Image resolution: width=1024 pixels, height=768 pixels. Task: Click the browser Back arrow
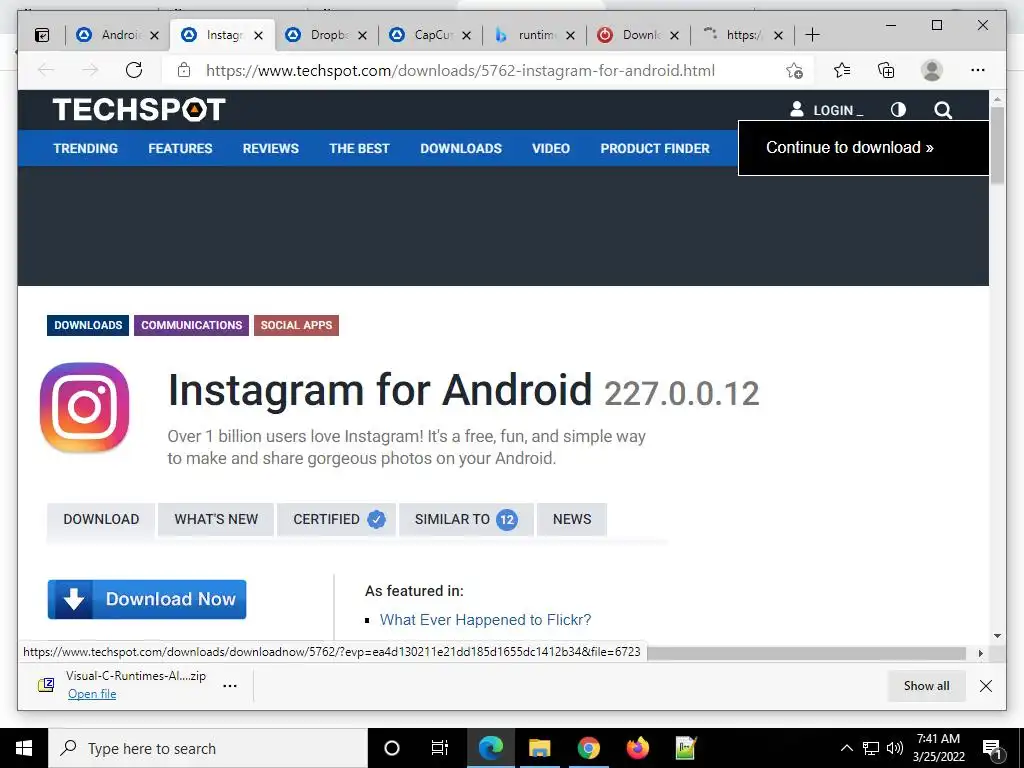[x=46, y=70]
